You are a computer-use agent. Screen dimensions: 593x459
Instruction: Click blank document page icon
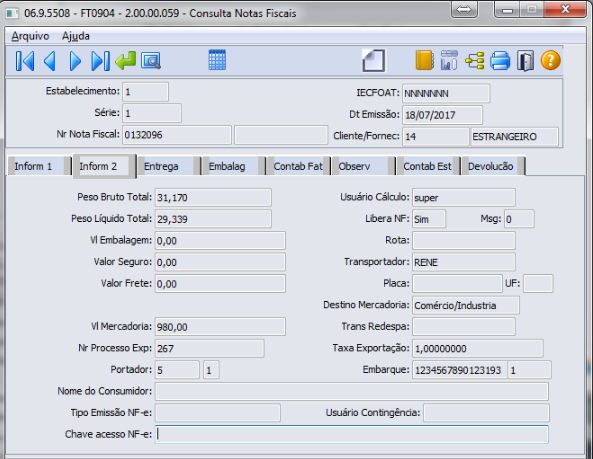(x=374, y=60)
